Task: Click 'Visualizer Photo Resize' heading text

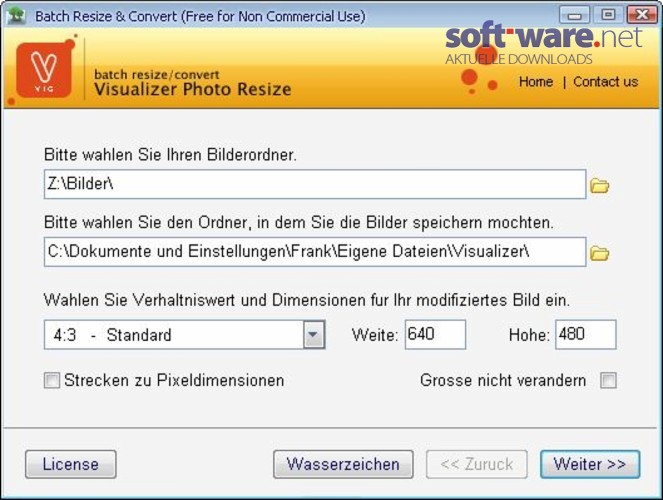Action: point(193,89)
